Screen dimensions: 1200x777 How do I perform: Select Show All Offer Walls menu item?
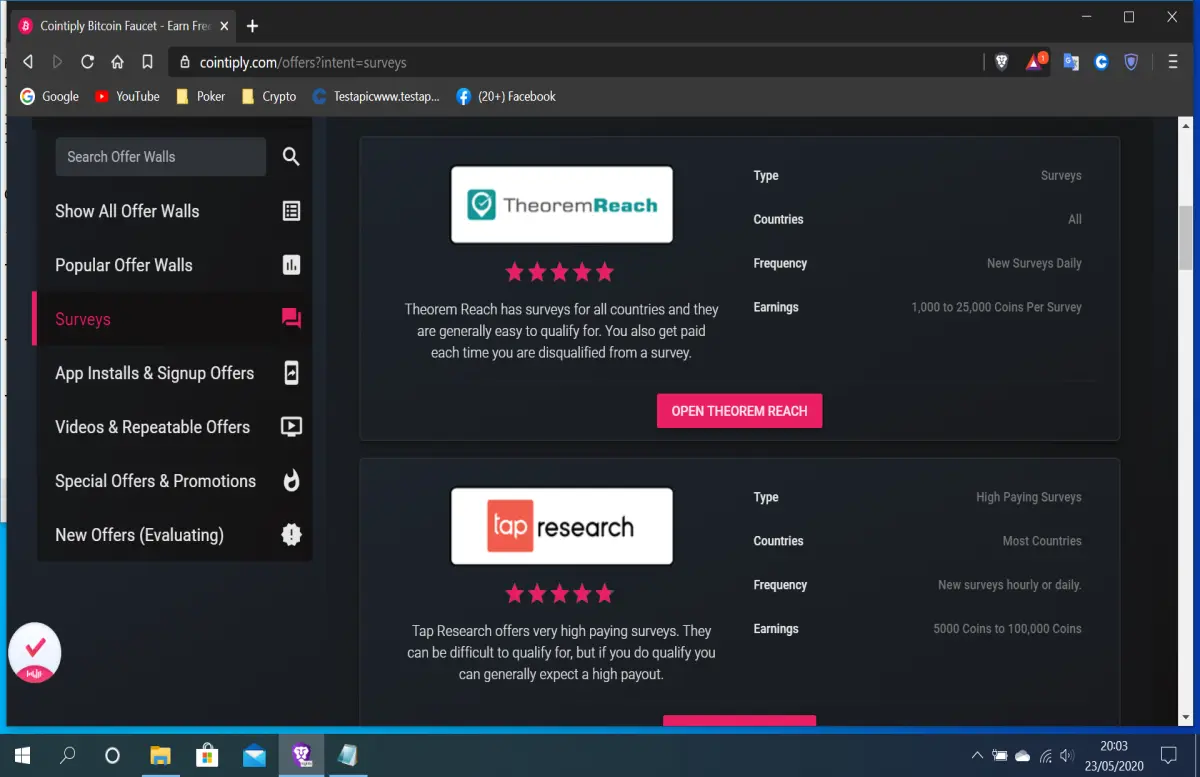tap(175, 211)
